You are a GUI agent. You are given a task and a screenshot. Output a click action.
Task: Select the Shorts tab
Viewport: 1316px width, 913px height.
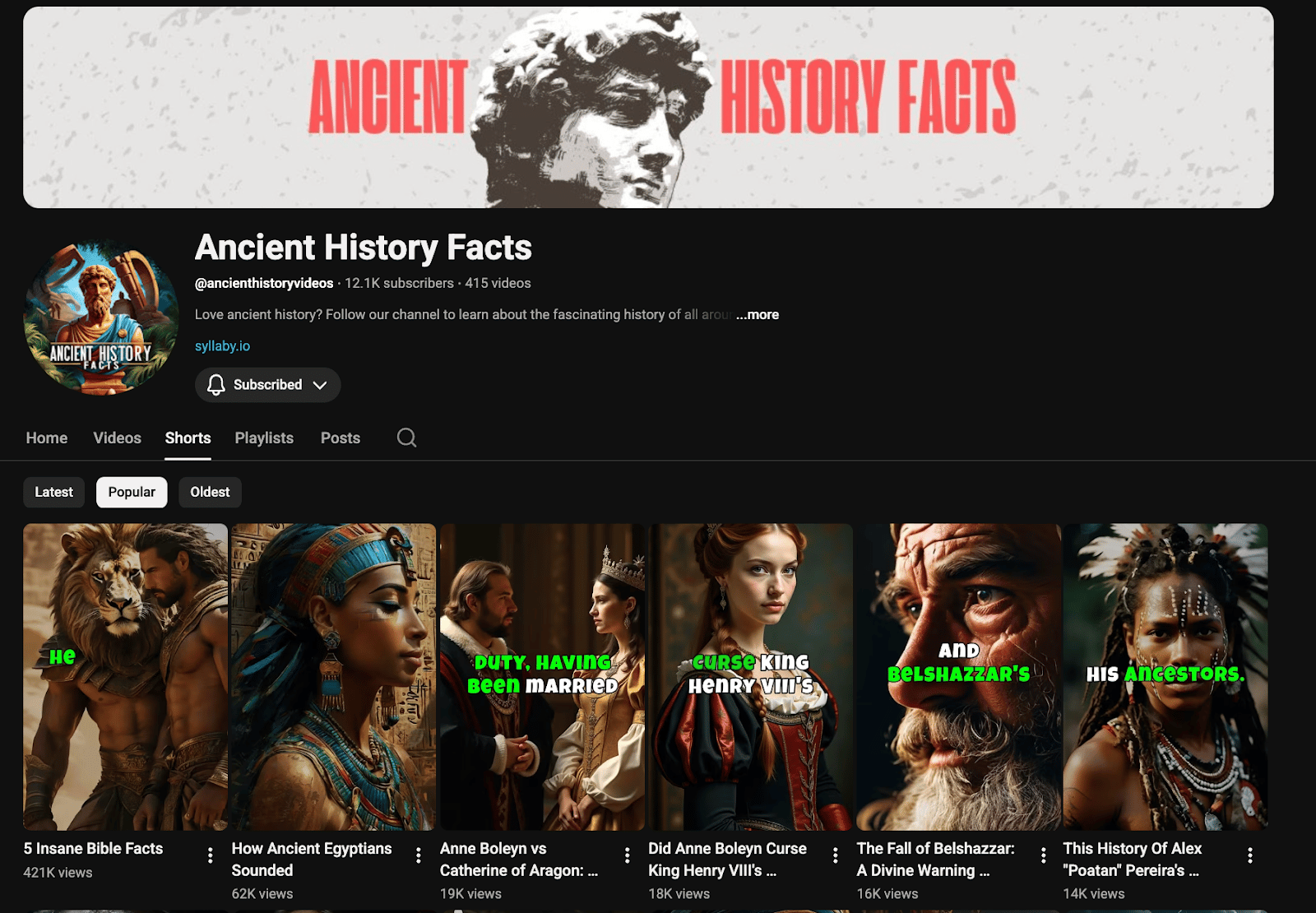(188, 438)
